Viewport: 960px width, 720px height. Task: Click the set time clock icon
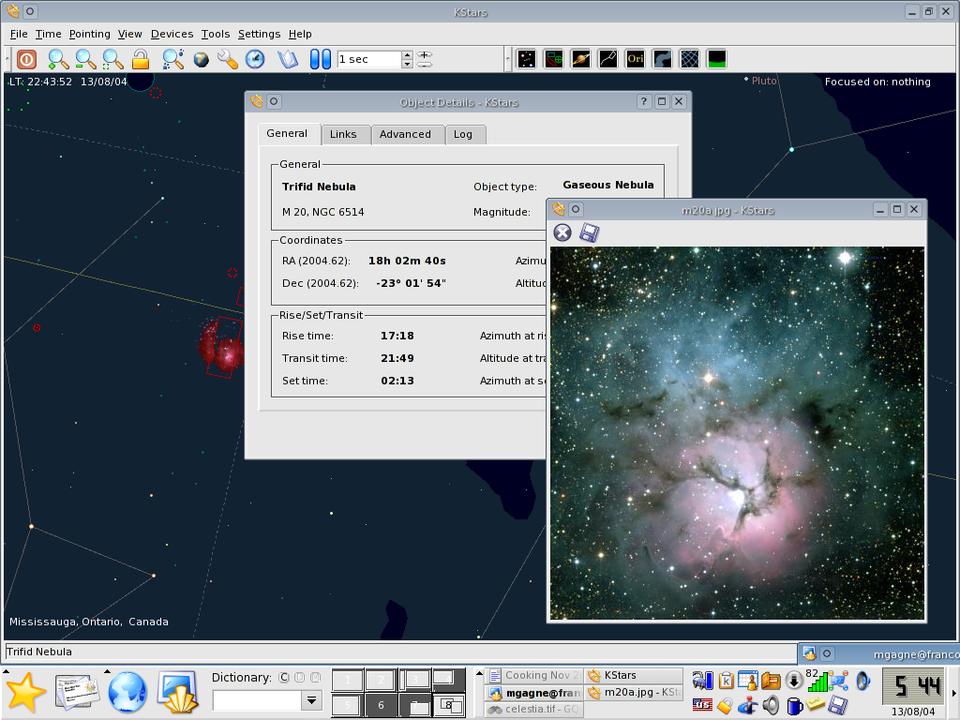tap(255, 60)
